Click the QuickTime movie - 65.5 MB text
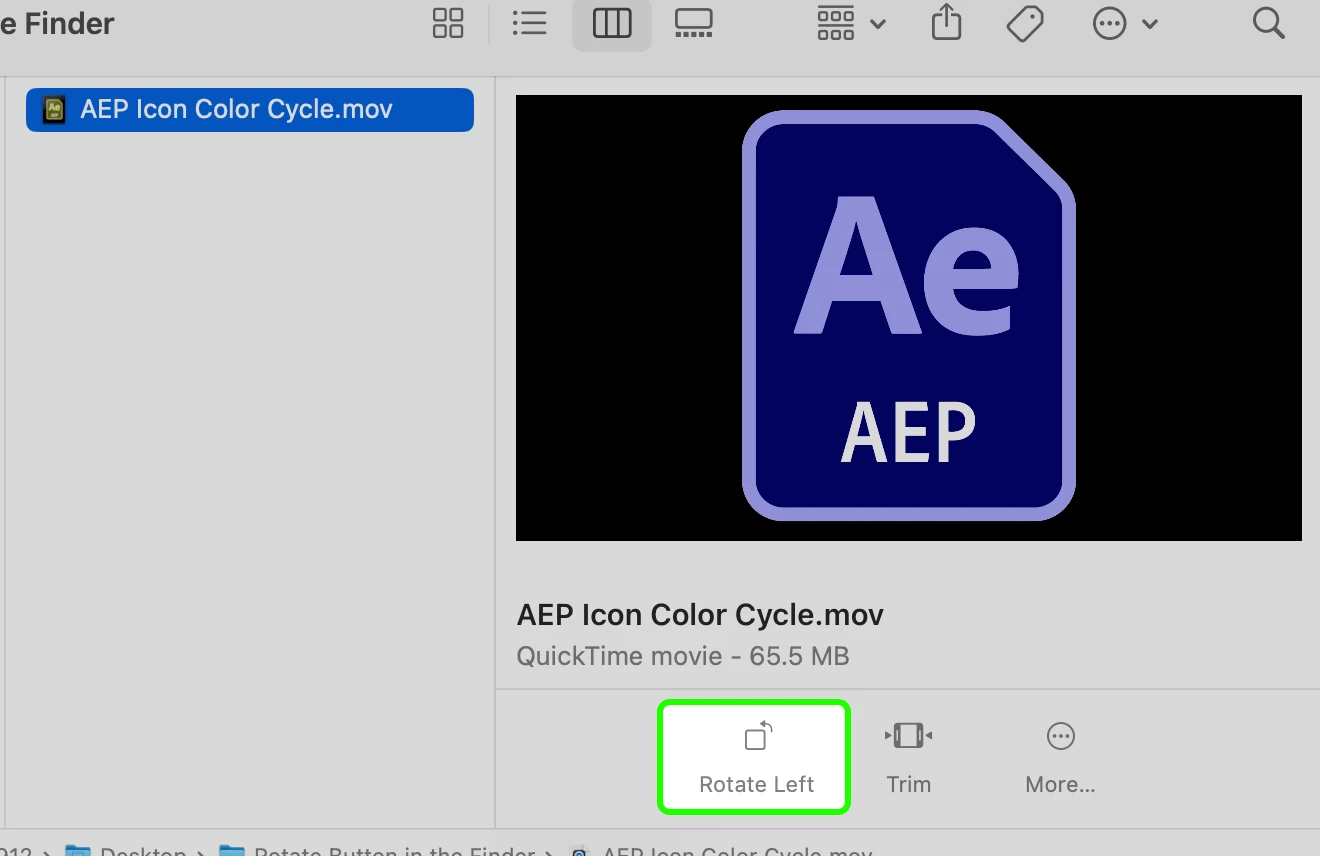 (x=683, y=656)
